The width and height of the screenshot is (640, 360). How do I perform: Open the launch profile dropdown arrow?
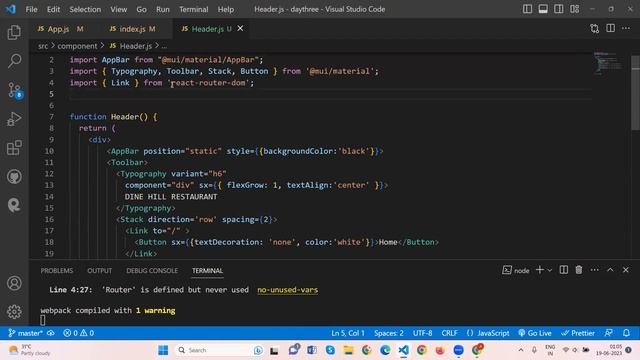click(550, 270)
